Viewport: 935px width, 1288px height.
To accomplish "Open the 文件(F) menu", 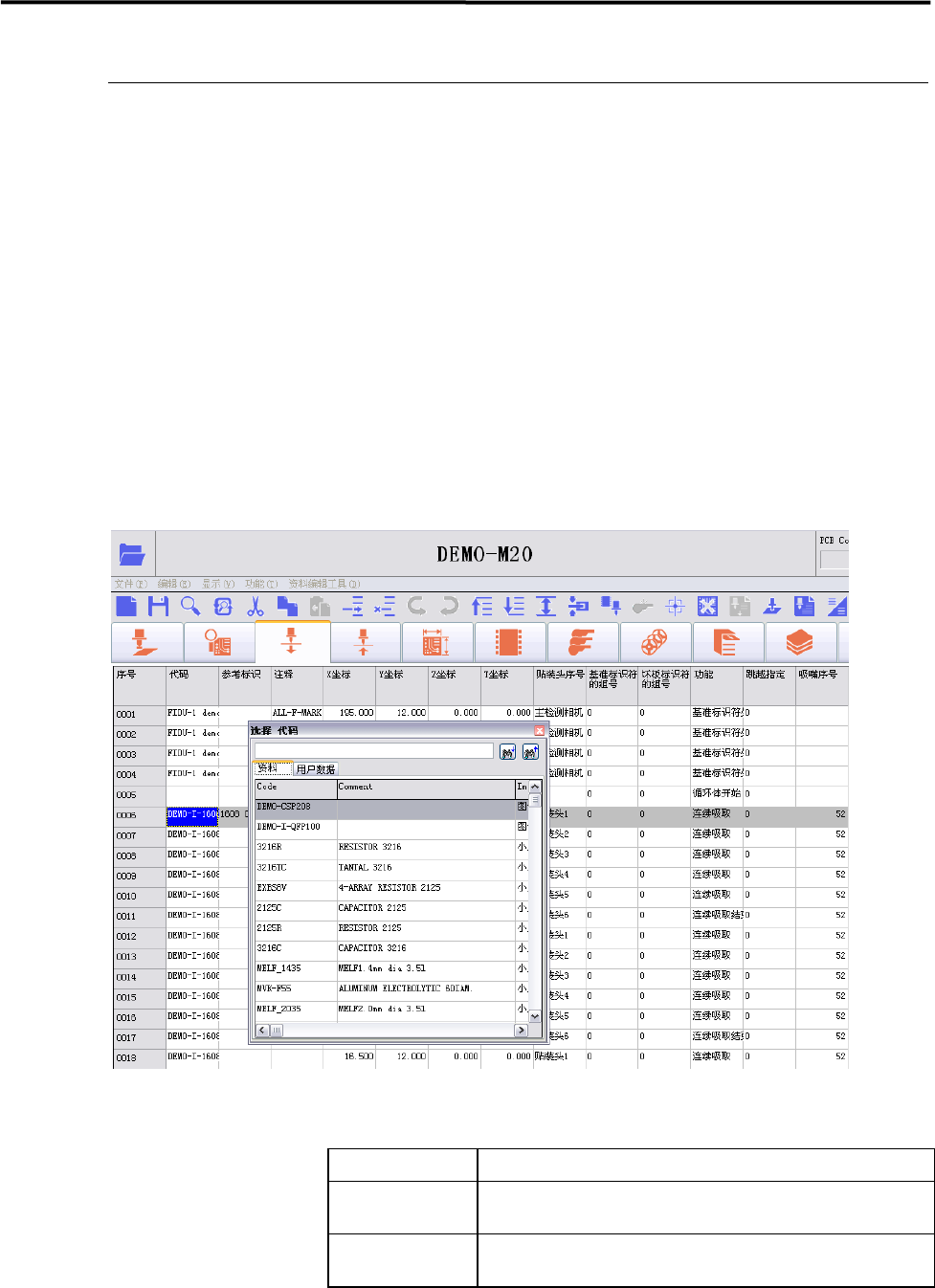I will pos(131,584).
